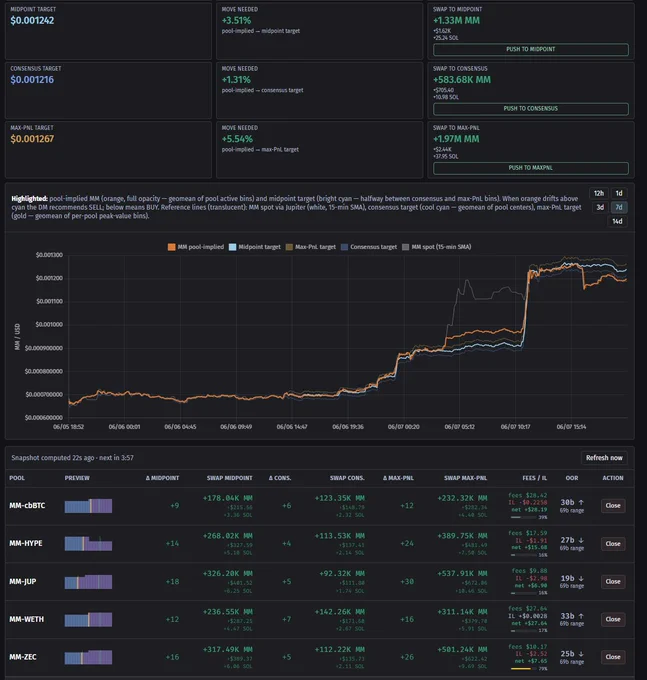Screen dimensions: 647x680
Task: Click the MM-WETH pool name
Action: pyautogui.click(x=27, y=619)
